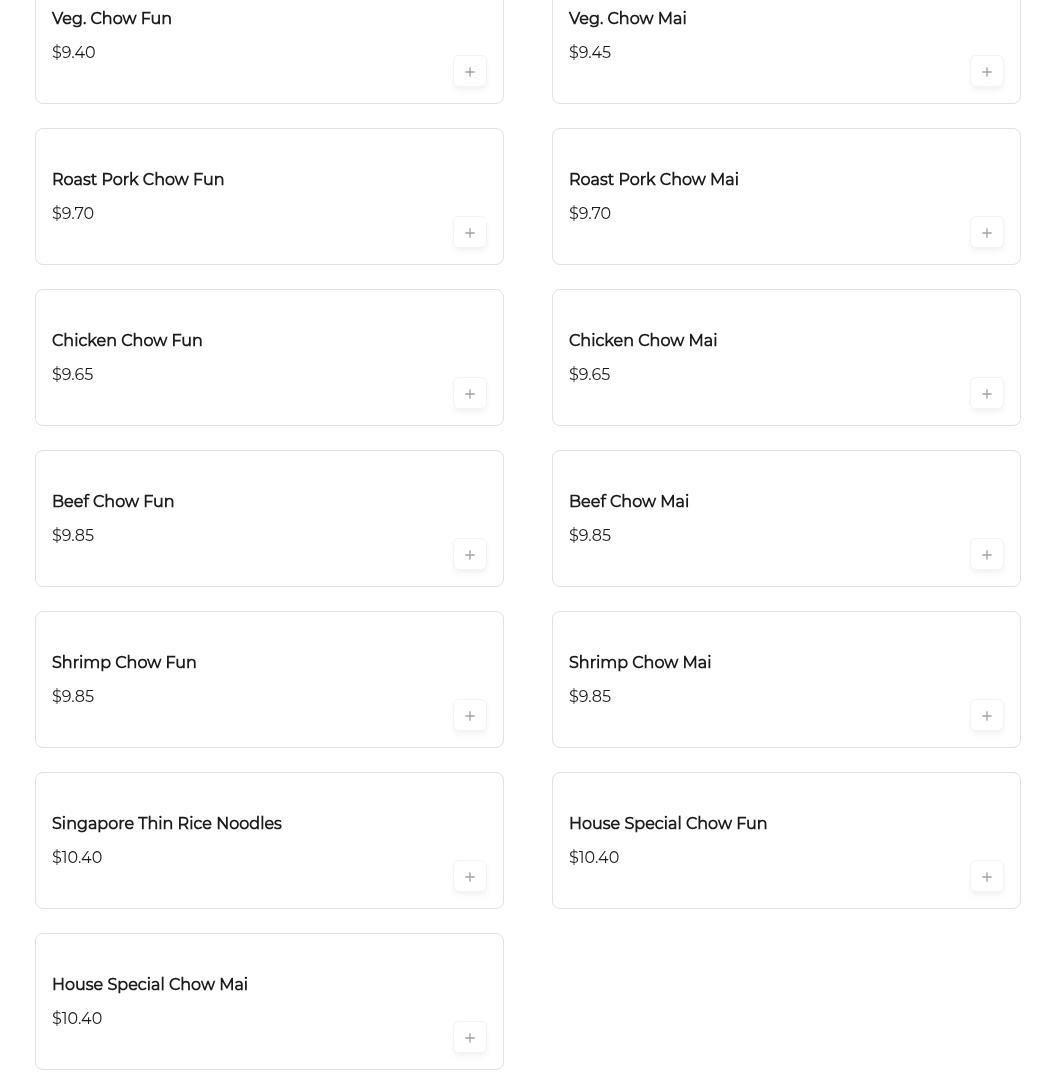Image resolution: width=1050 pixels, height=1084 pixels.
Task: Select the Chicken Chow Mai item name
Action: click(643, 341)
